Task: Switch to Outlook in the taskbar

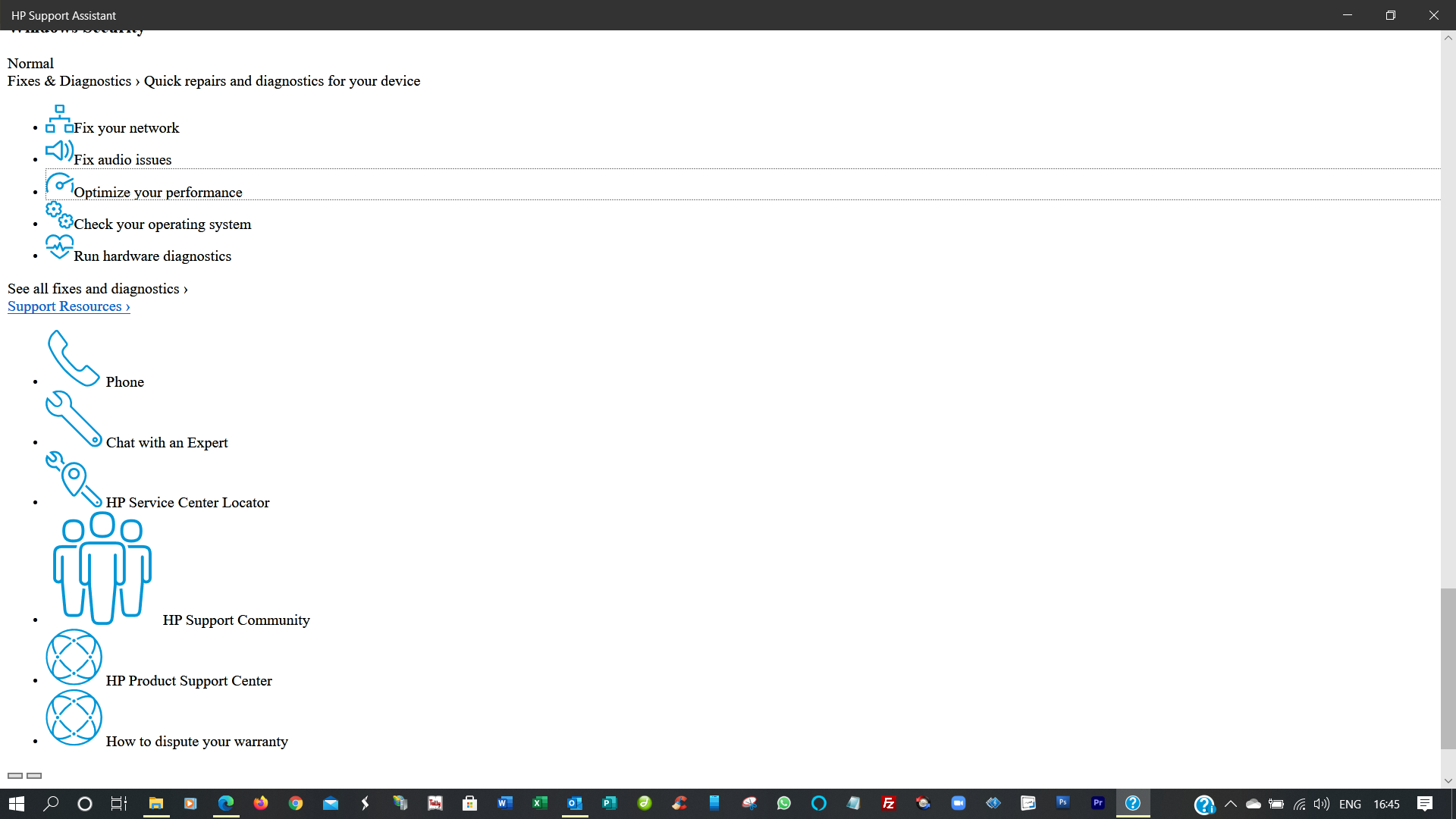Action: (x=575, y=803)
